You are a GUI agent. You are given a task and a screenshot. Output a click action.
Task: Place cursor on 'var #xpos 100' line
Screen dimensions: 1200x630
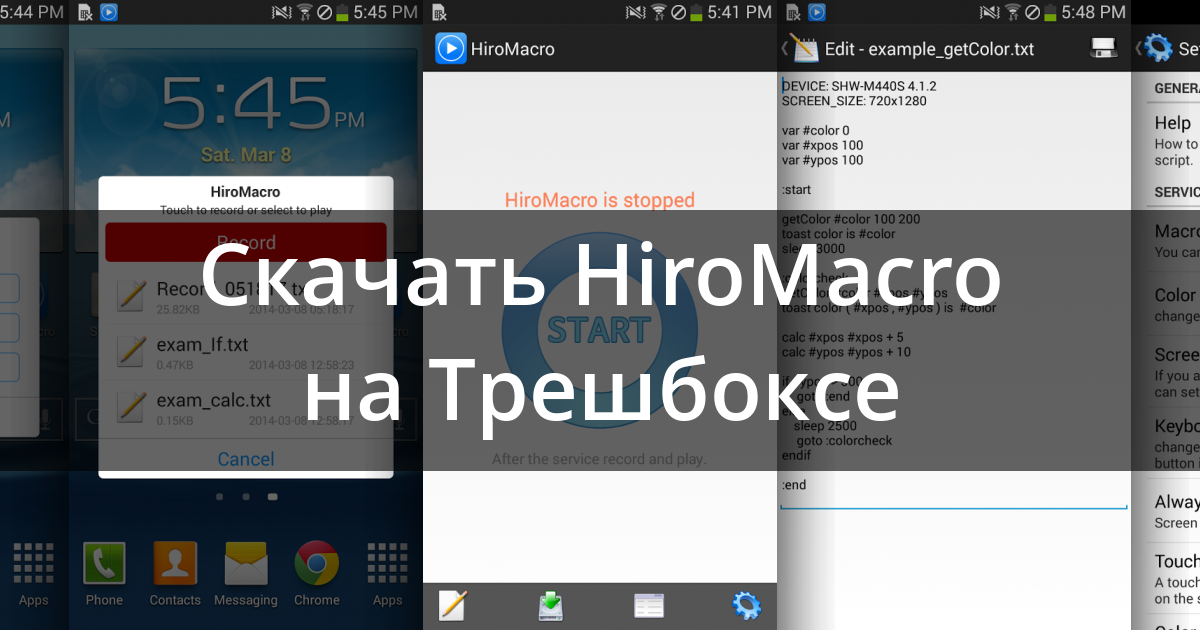[x=822, y=145]
